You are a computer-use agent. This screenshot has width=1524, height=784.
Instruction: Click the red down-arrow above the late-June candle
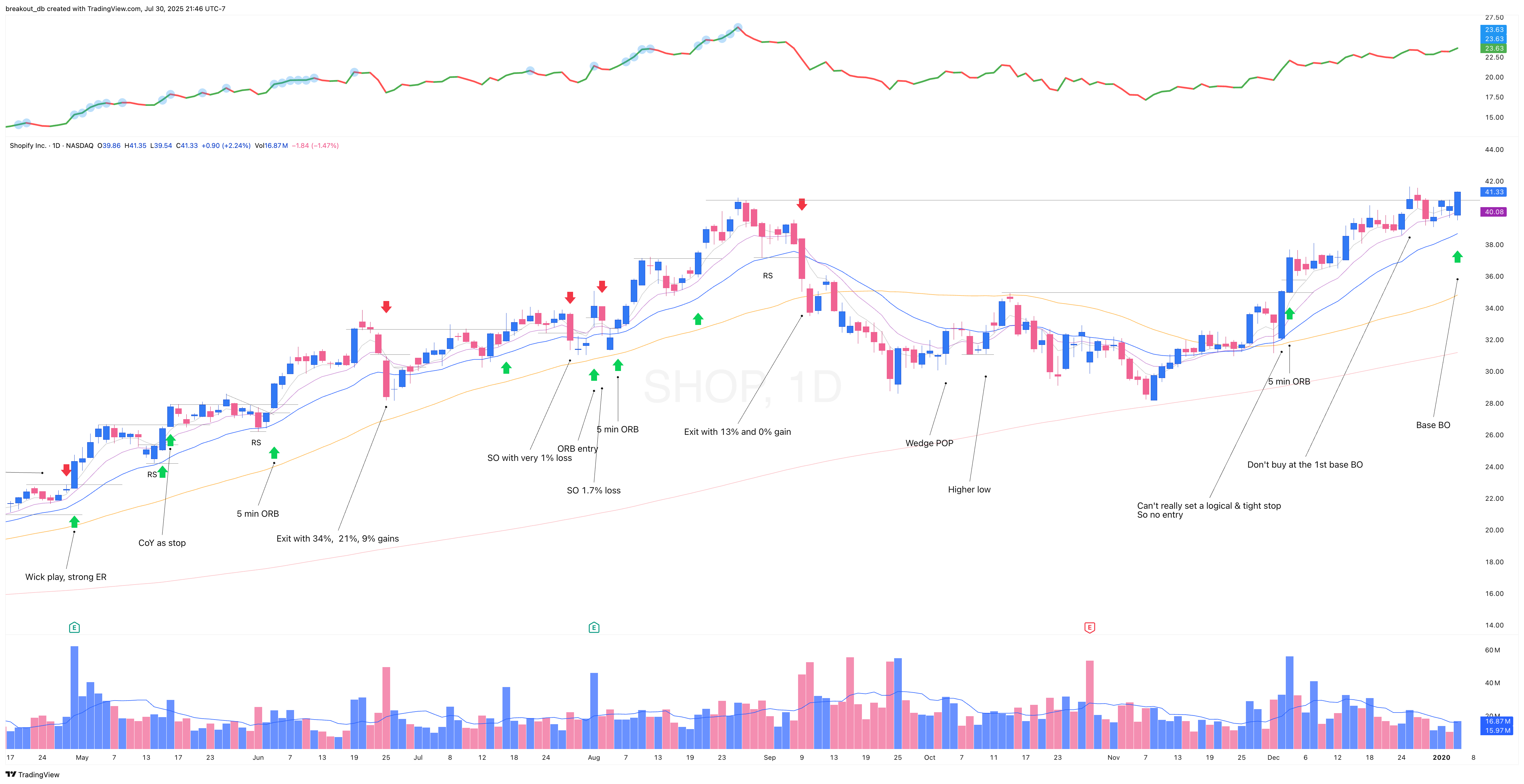[386, 307]
